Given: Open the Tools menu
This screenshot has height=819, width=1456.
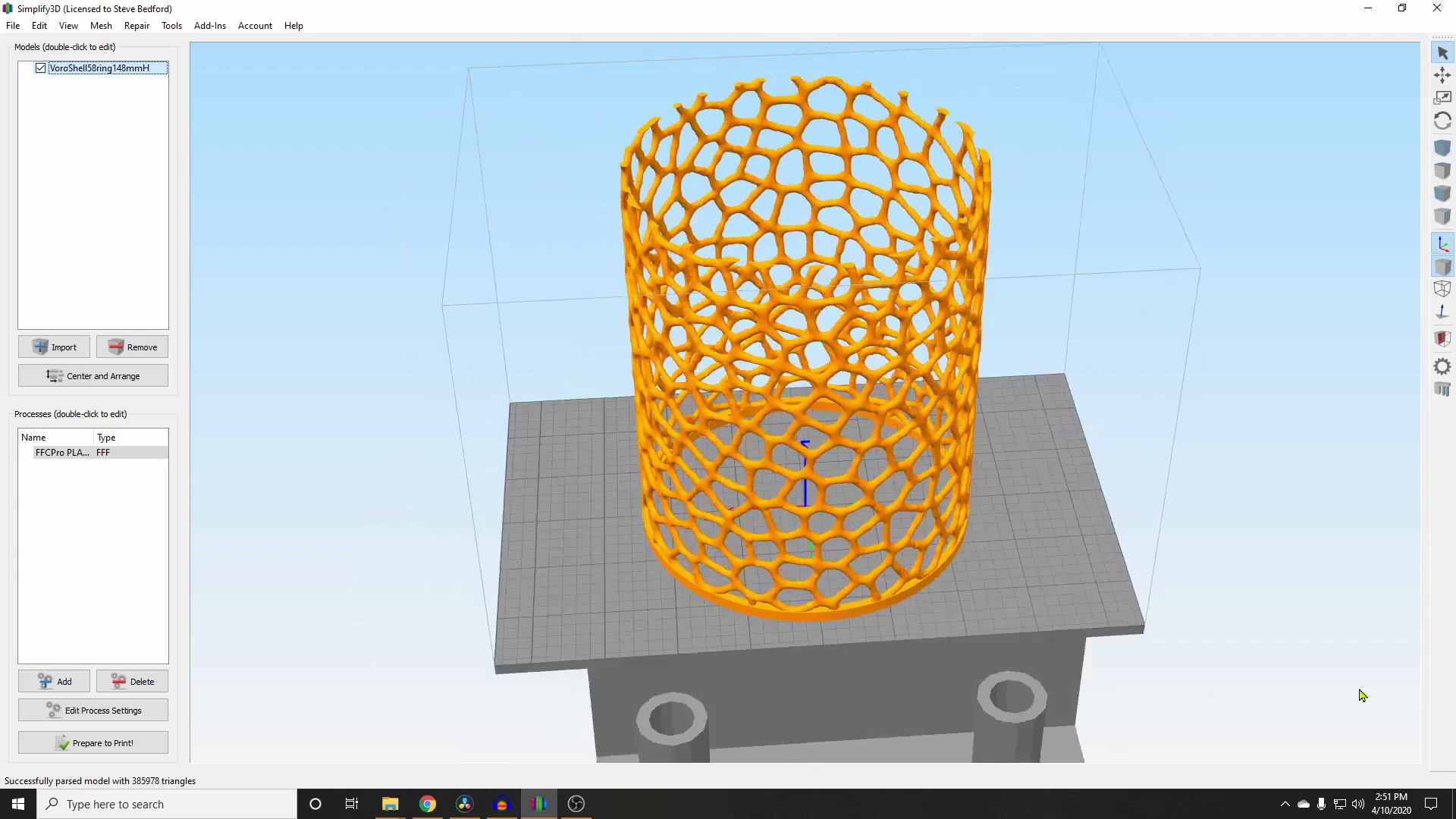Looking at the screenshot, I should (171, 26).
